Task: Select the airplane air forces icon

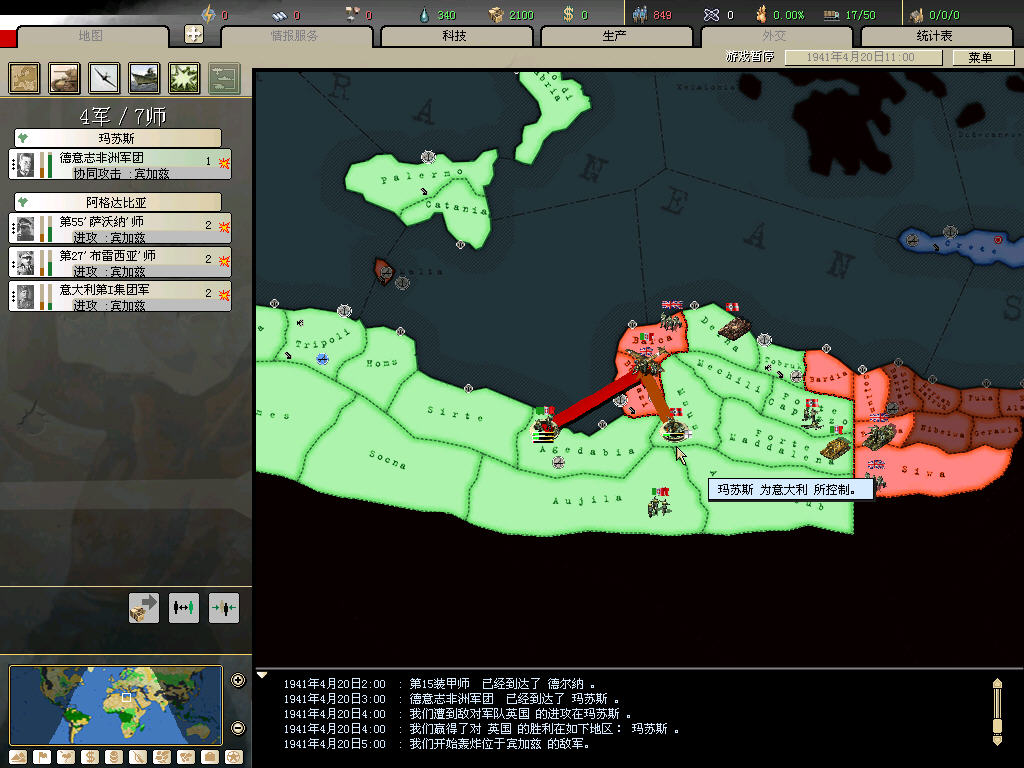Action: 104,78
